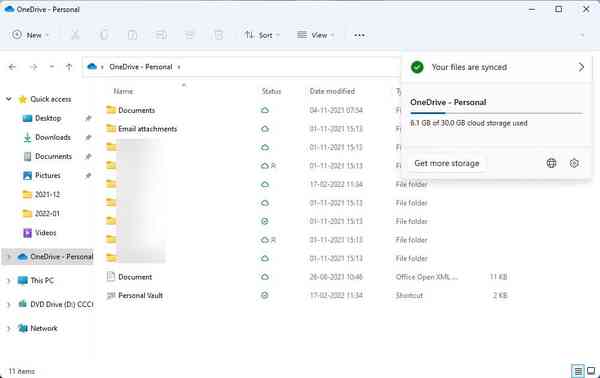Expand the DVD Drive (D:) node
The width and height of the screenshot is (600, 378).
click(8, 305)
